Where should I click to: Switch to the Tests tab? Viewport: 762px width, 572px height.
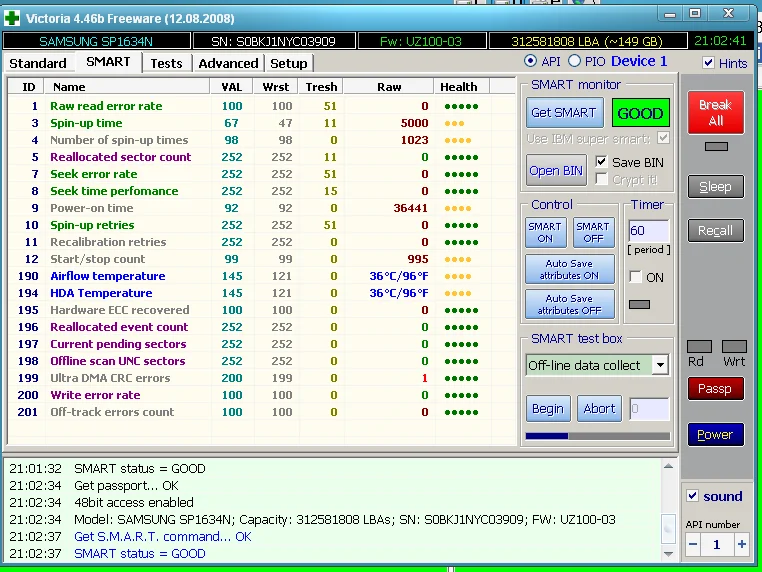(166, 63)
